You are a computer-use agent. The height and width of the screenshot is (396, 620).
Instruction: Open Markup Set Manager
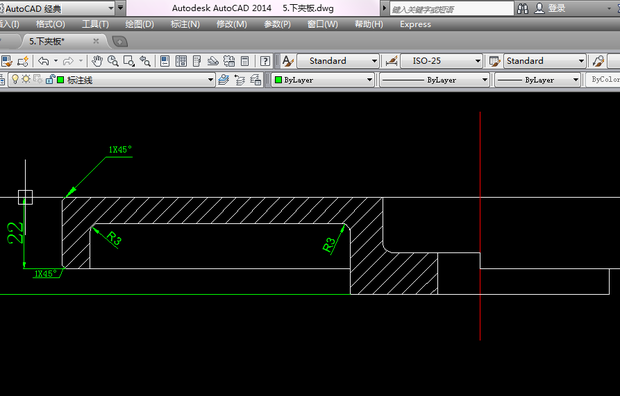pyautogui.click(x=229, y=61)
